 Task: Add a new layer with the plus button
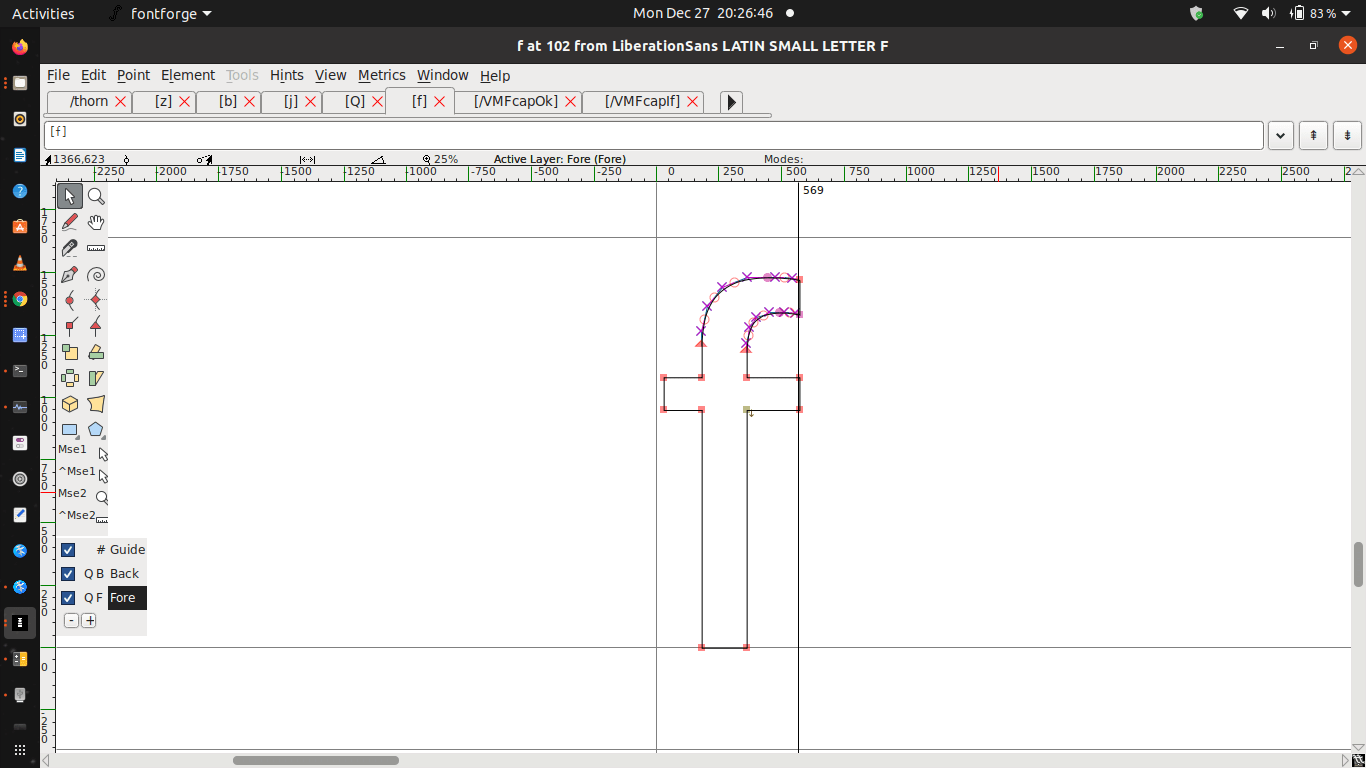90,620
